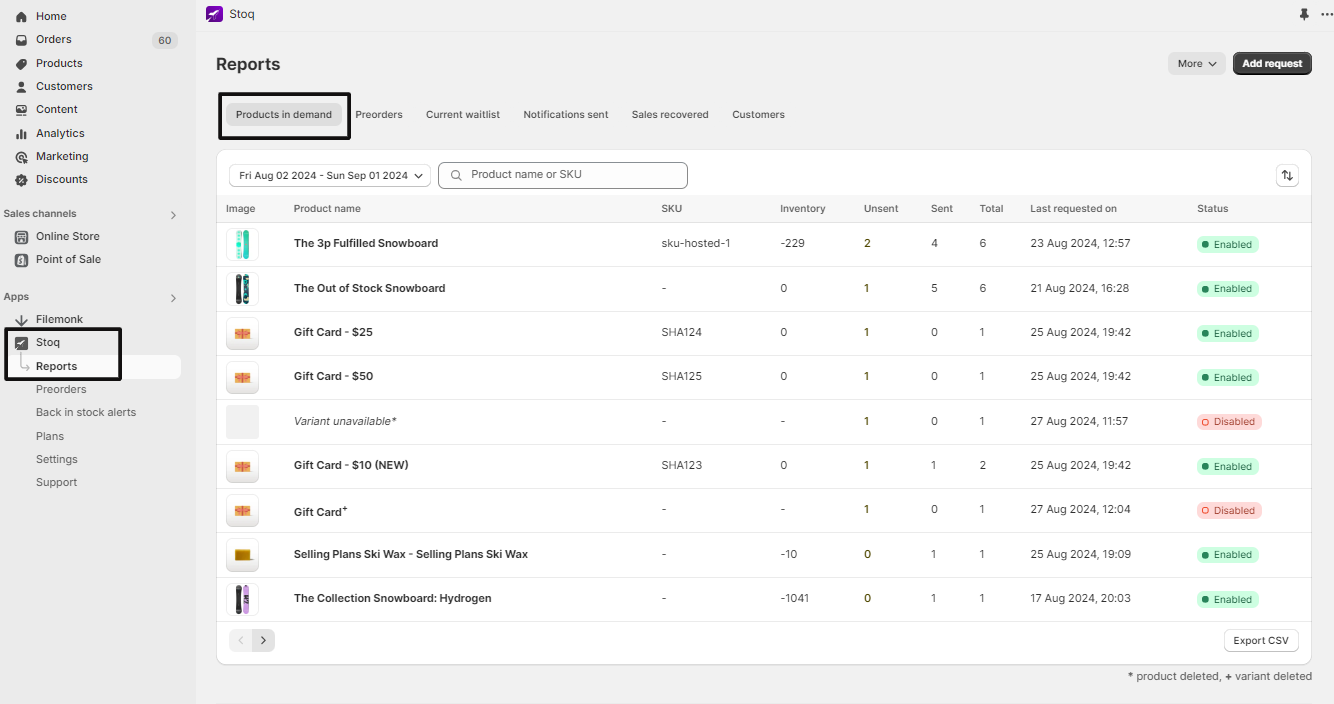Image resolution: width=1334 pixels, height=704 pixels.
Task: Click the Analytics bar chart icon
Action: point(21,133)
